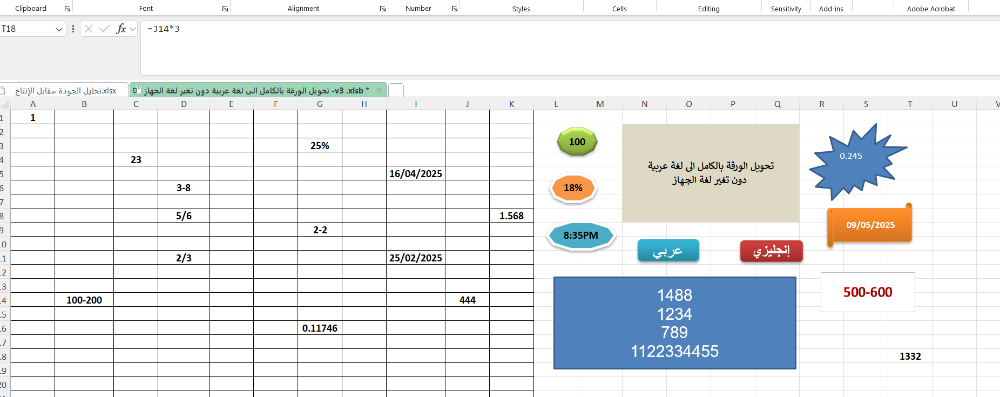Select the blue box with 1488 numbers
The height and width of the screenshot is (397, 1000).
[675, 323]
